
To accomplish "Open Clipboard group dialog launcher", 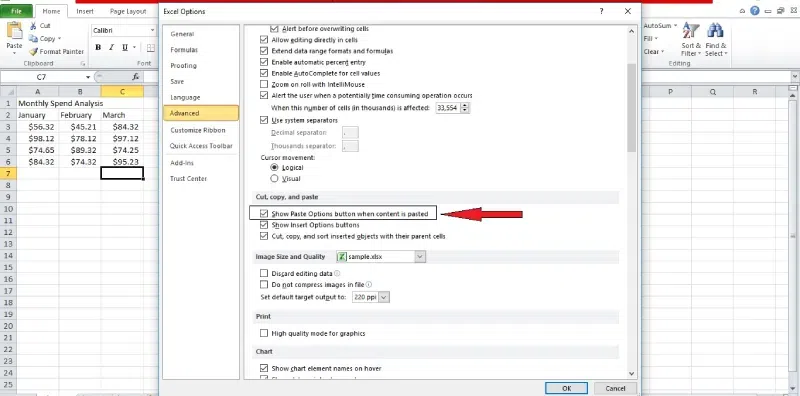I will tap(83, 64).
